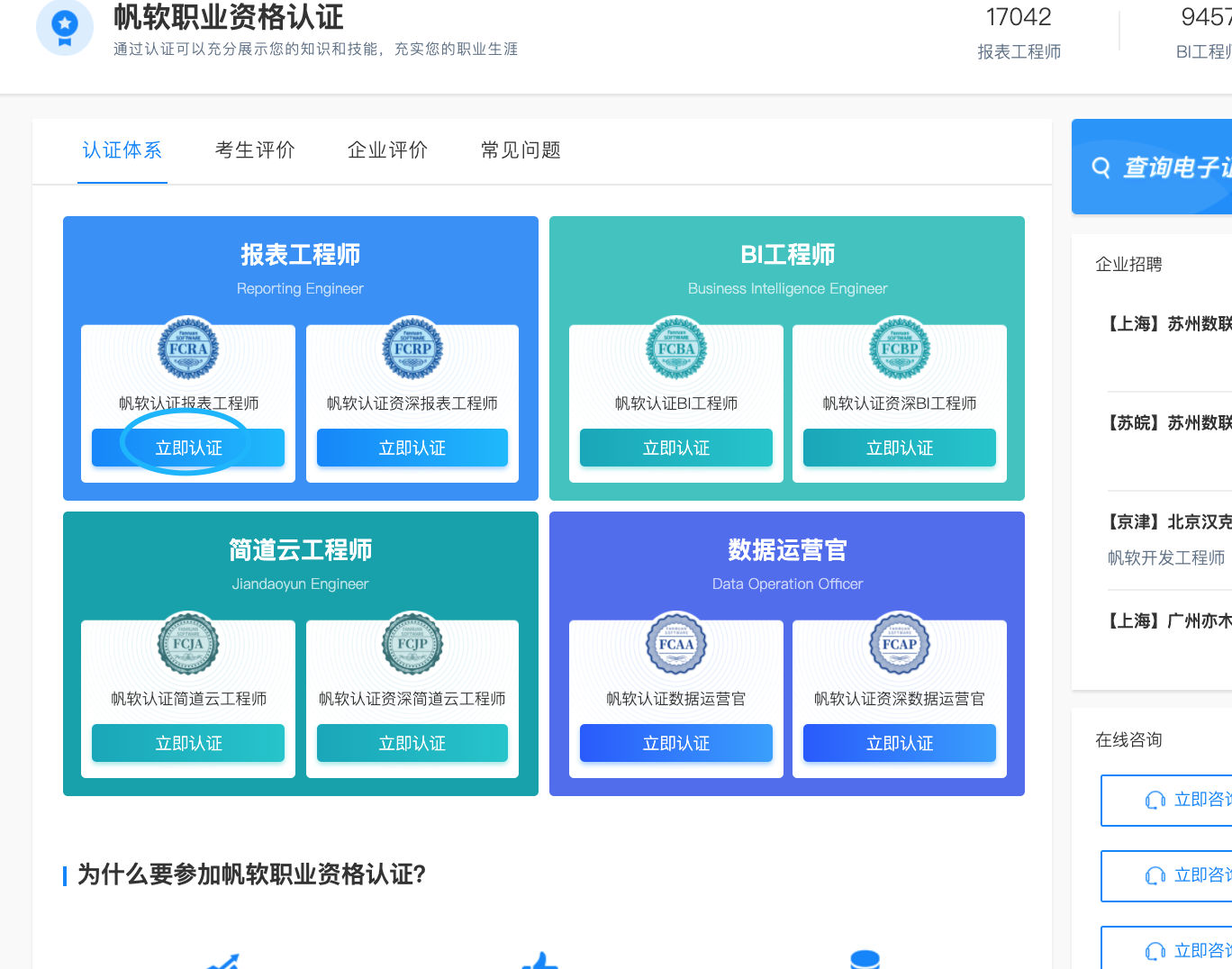The image size is (1232, 969).
Task: Open the 企业评价 tab
Action: (388, 150)
